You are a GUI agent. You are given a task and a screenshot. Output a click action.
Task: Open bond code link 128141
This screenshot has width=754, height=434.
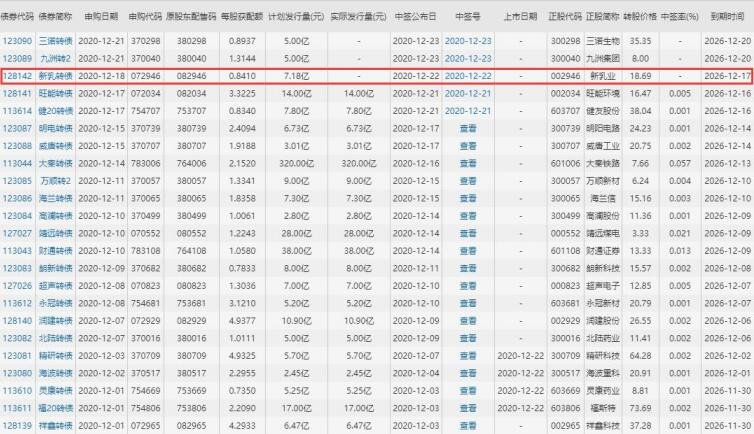click(x=17, y=94)
